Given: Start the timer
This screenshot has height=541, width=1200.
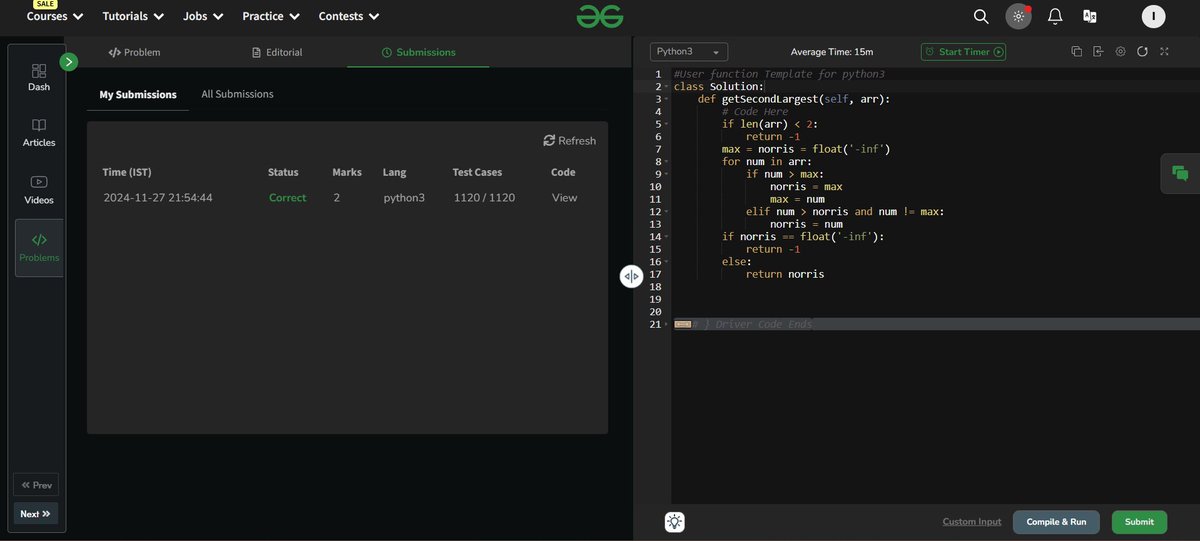Looking at the screenshot, I should 963,52.
